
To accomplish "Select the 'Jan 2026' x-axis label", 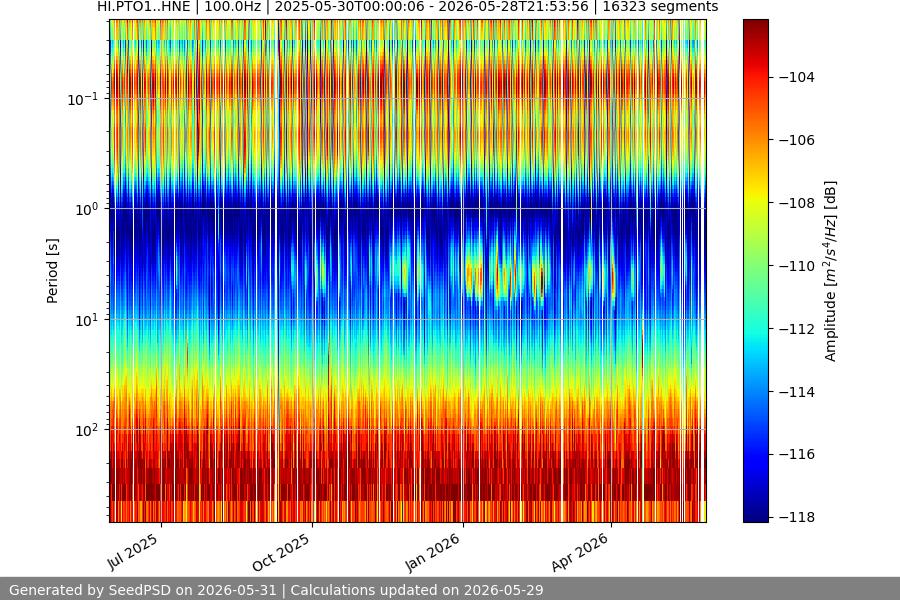I will pyautogui.click(x=432, y=552).
